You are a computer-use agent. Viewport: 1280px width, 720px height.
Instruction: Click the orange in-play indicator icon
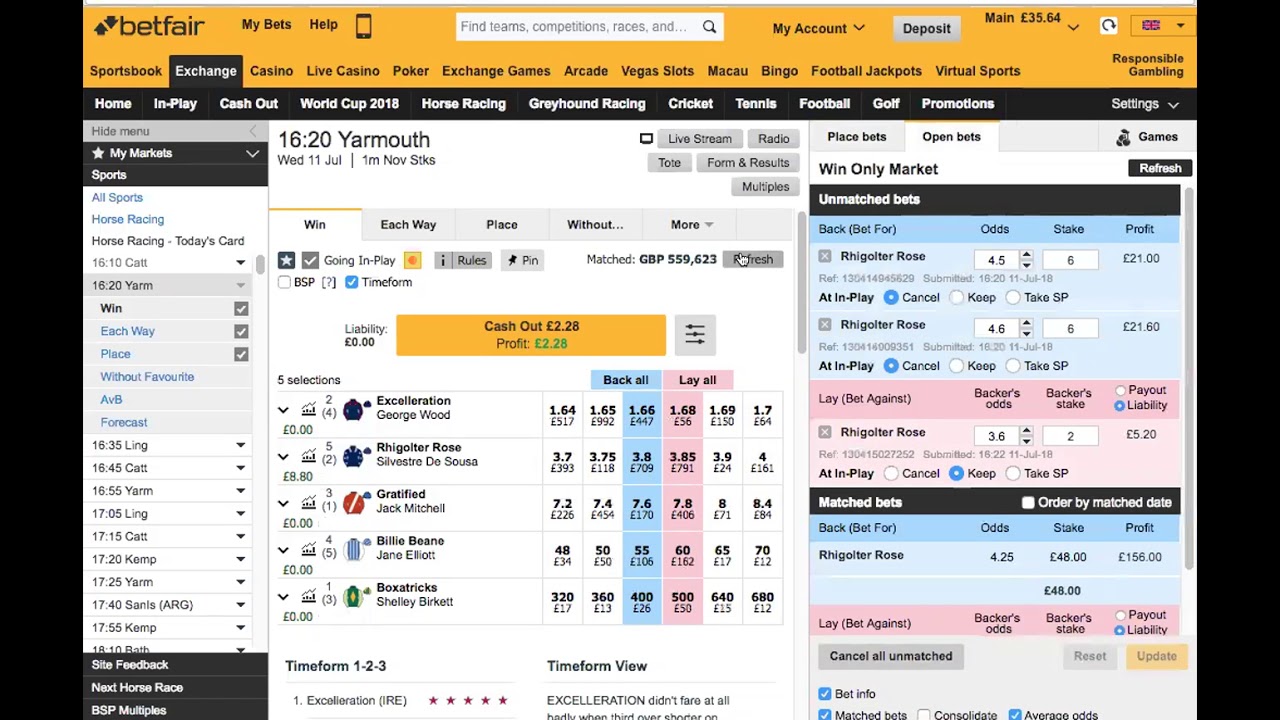pos(412,260)
